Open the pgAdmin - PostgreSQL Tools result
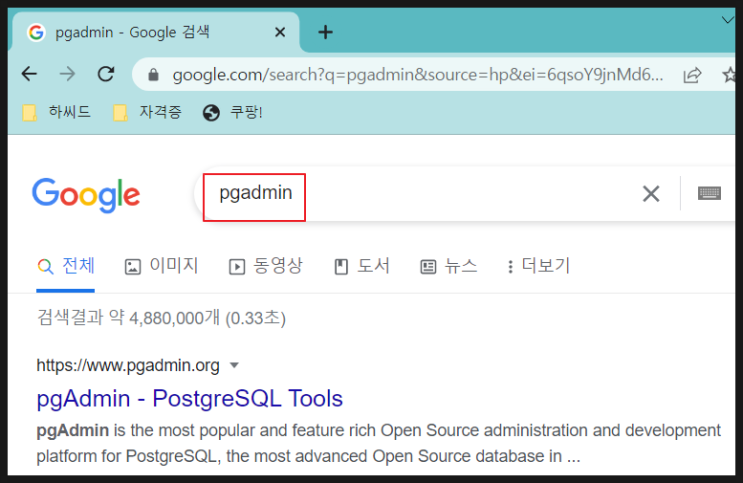The width and height of the screenshot is (743, 483). point(190,398)
